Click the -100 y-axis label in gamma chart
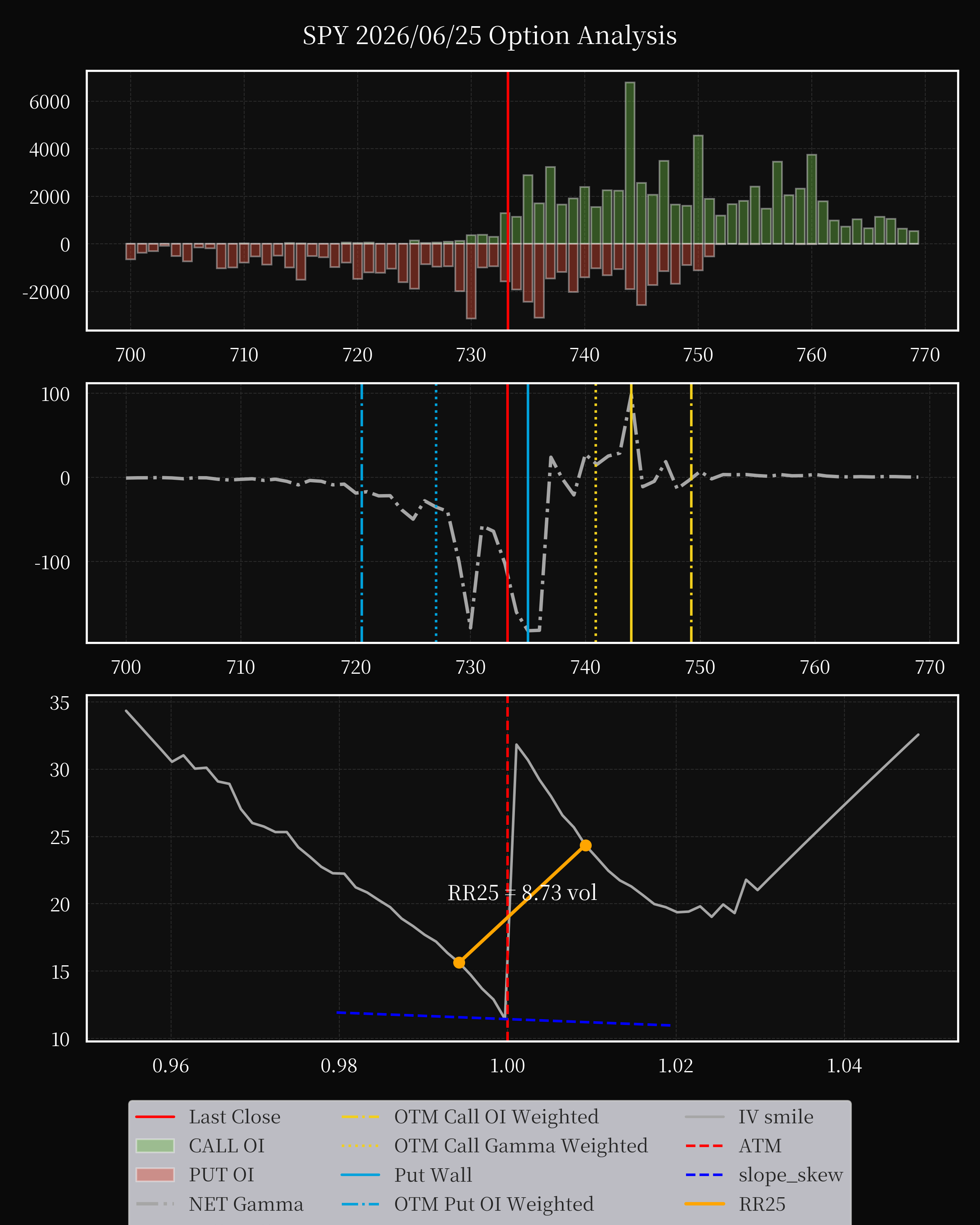 tap(52, 563)
